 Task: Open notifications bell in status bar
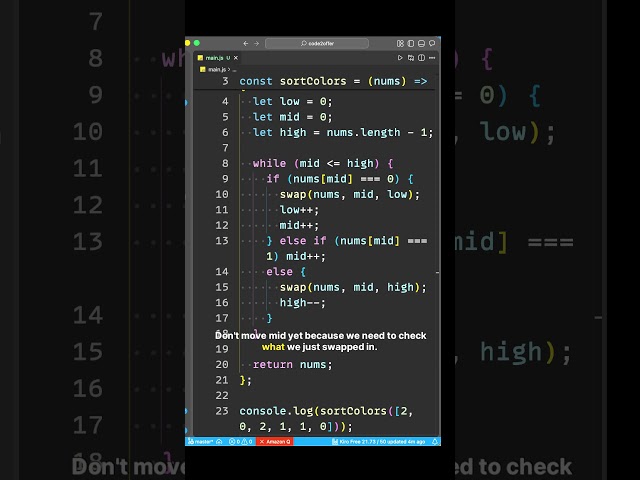click(x=435, y=442)
